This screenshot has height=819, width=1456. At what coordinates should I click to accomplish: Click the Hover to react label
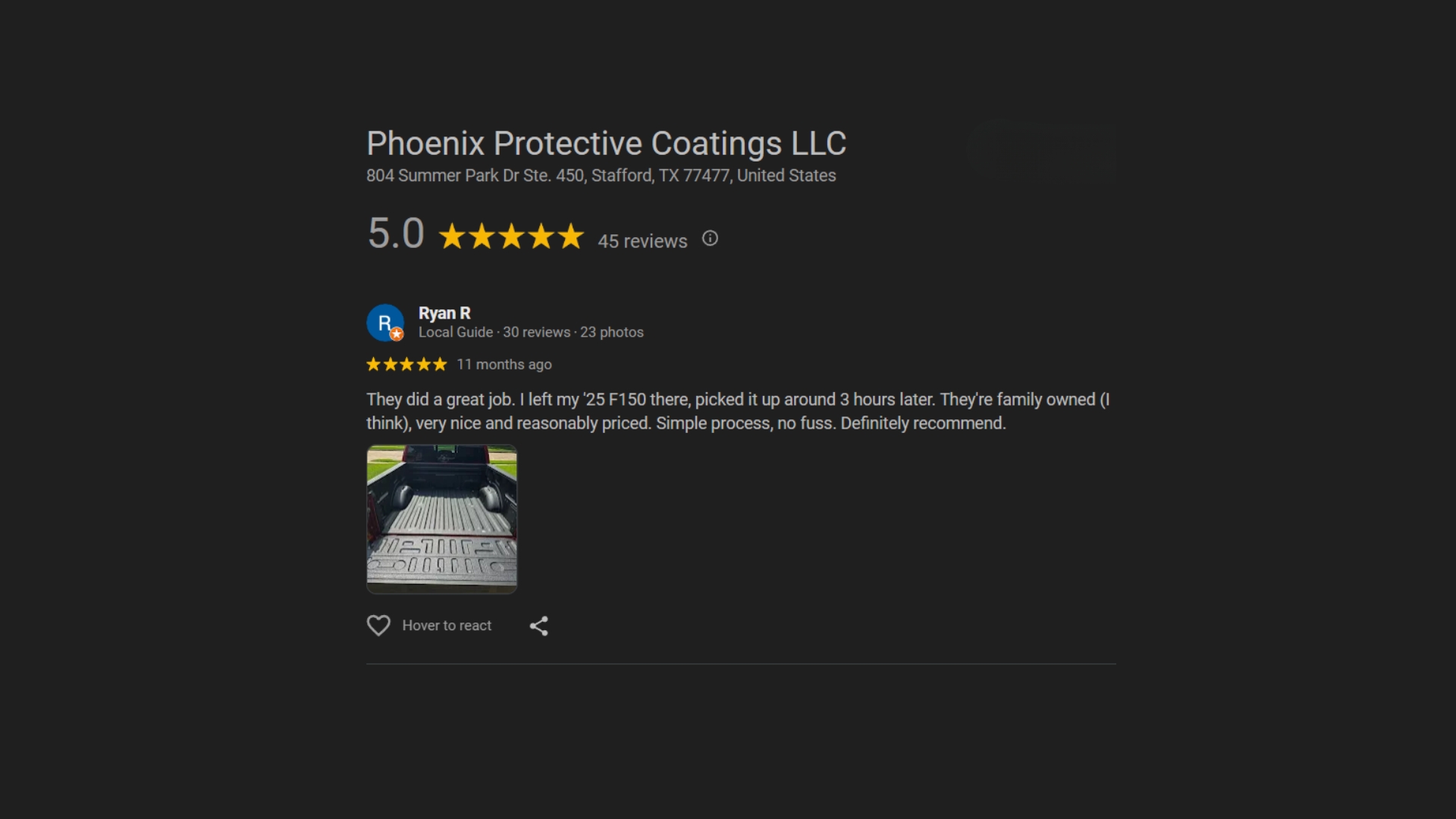(x=447, y=626)
